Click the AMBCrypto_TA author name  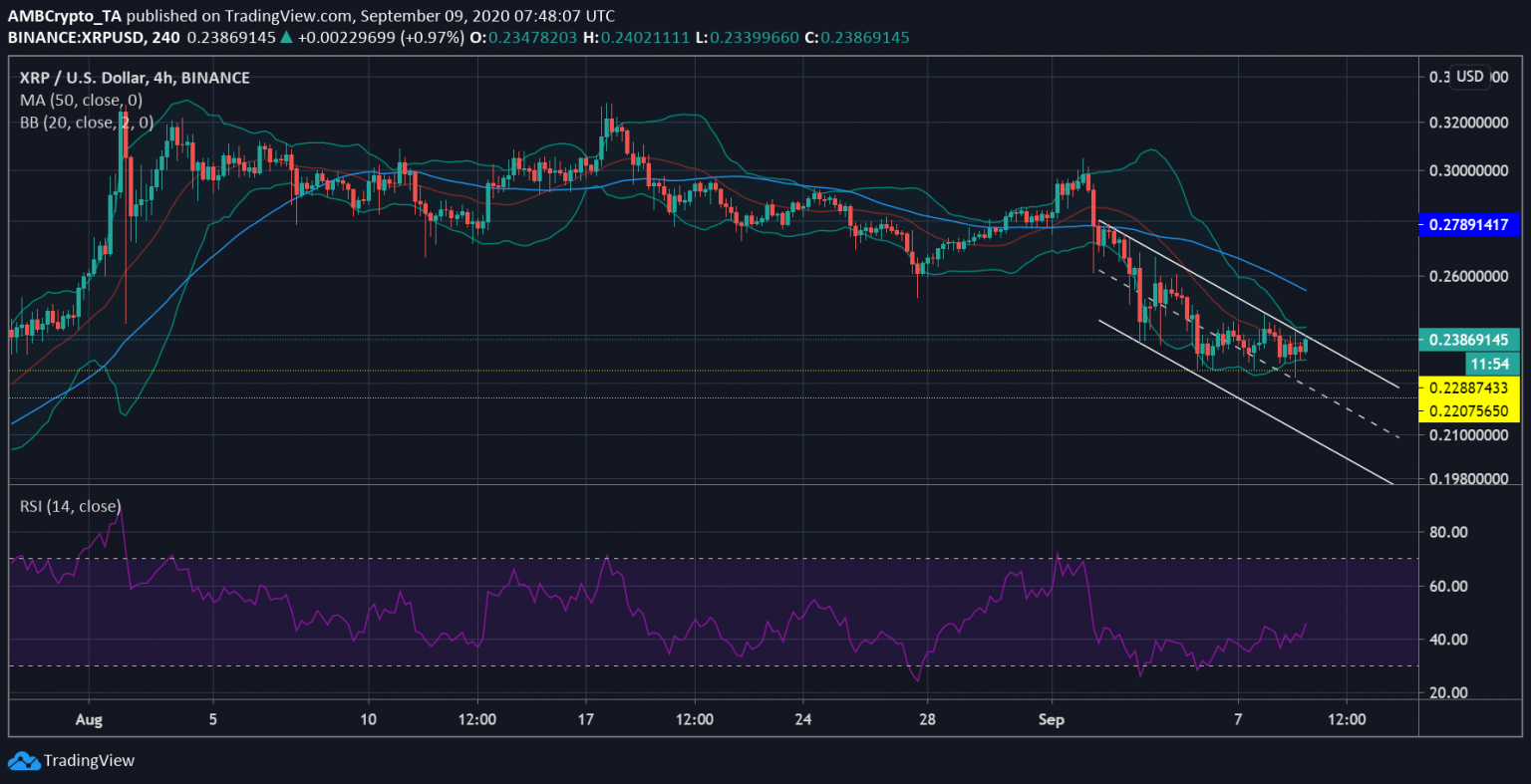pyautogui.click(x=65, y=16)
